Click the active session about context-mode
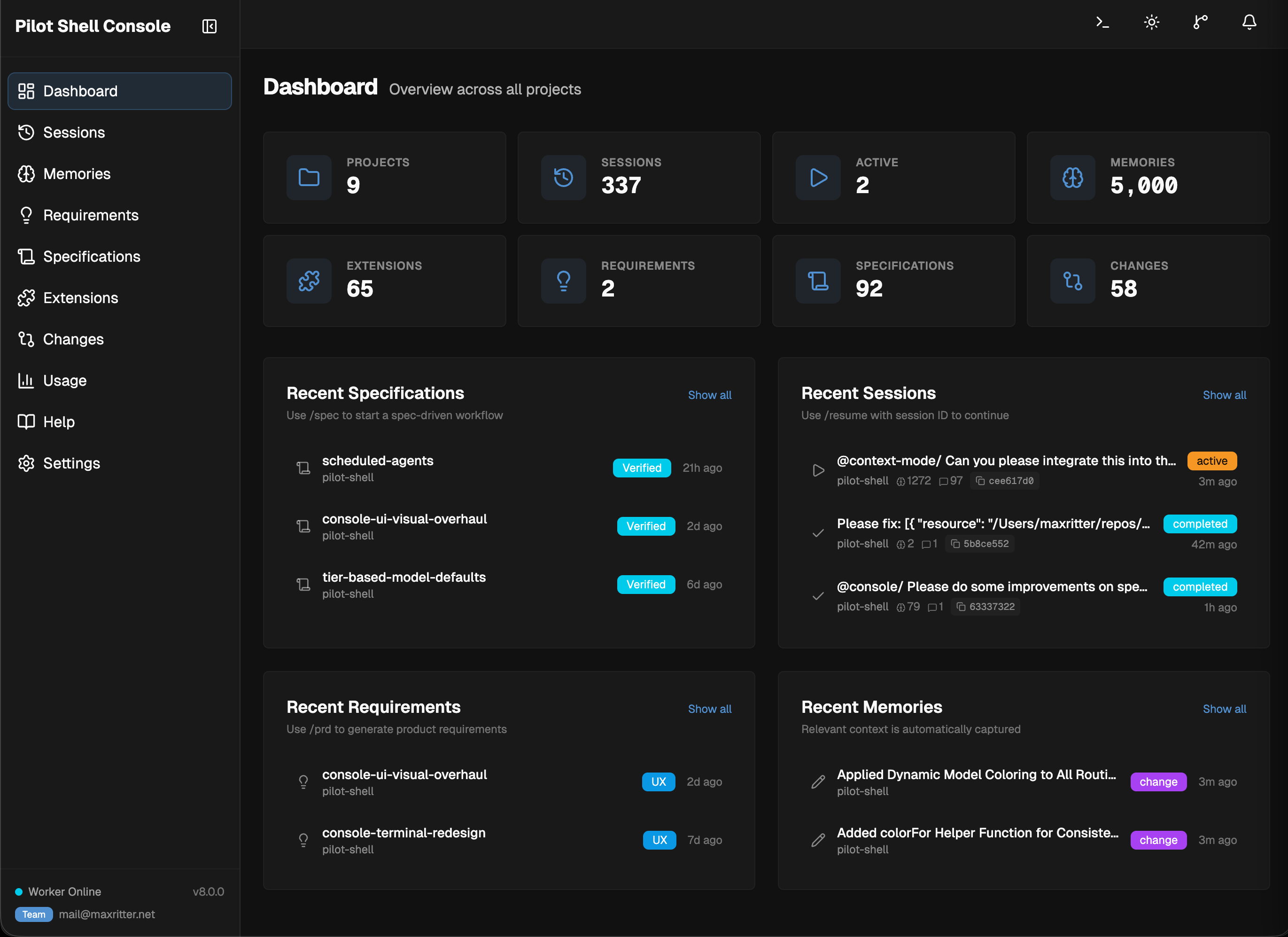The width and height of the screenshot is (1288, 937). (1005, 461)
